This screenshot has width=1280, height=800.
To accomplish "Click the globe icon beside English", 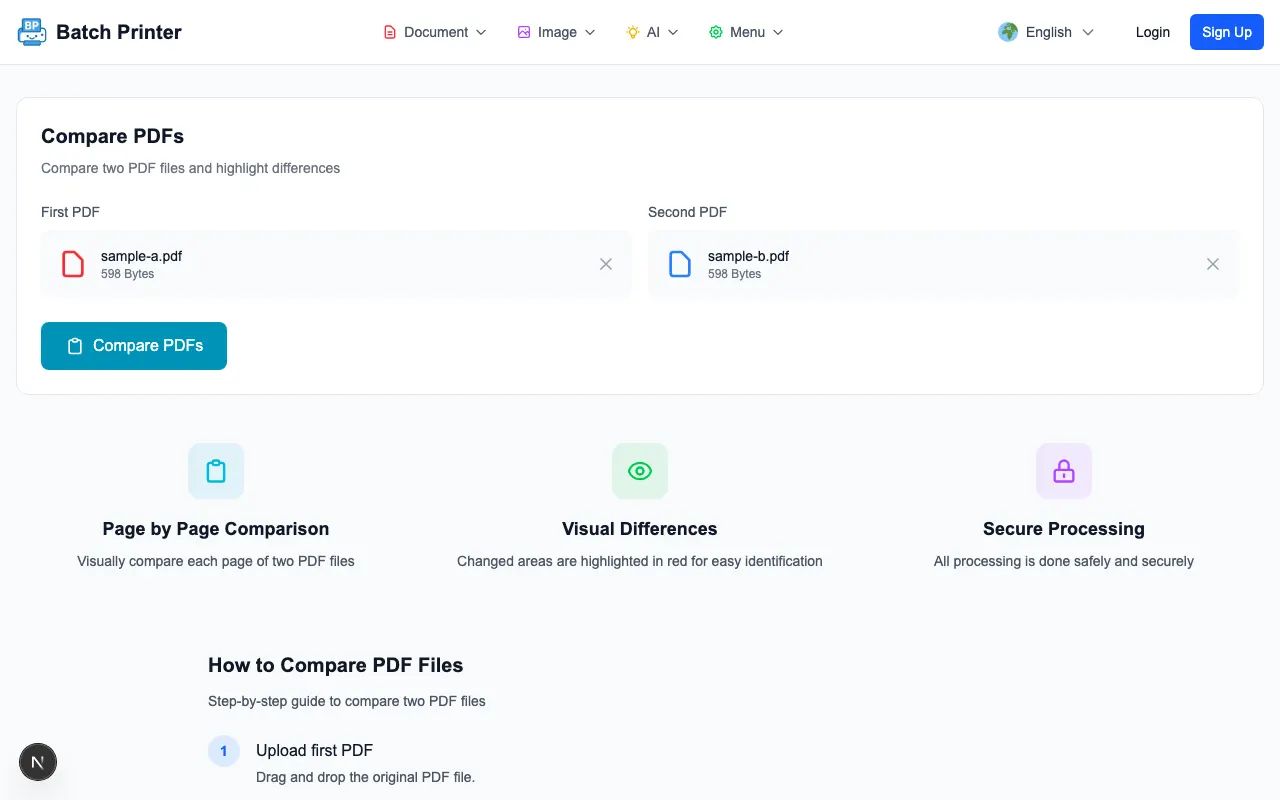I will click(1008, 32).
